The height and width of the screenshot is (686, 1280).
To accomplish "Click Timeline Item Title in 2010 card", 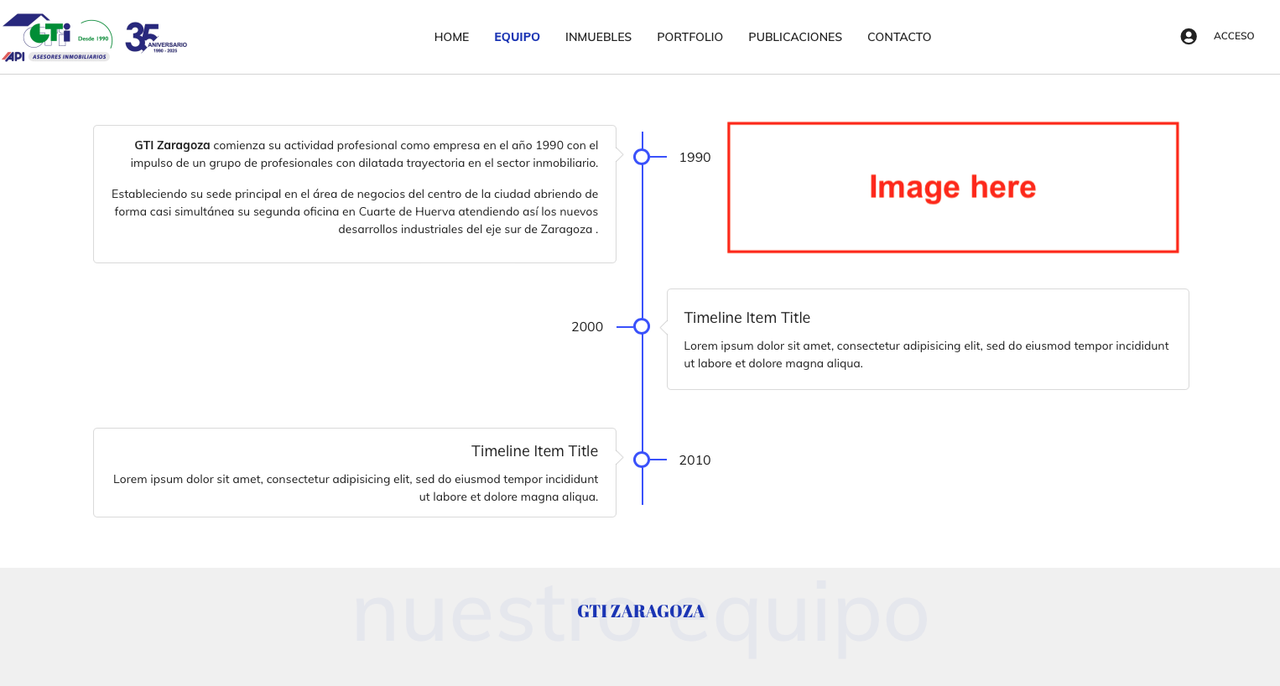I will tap(534, 451).
